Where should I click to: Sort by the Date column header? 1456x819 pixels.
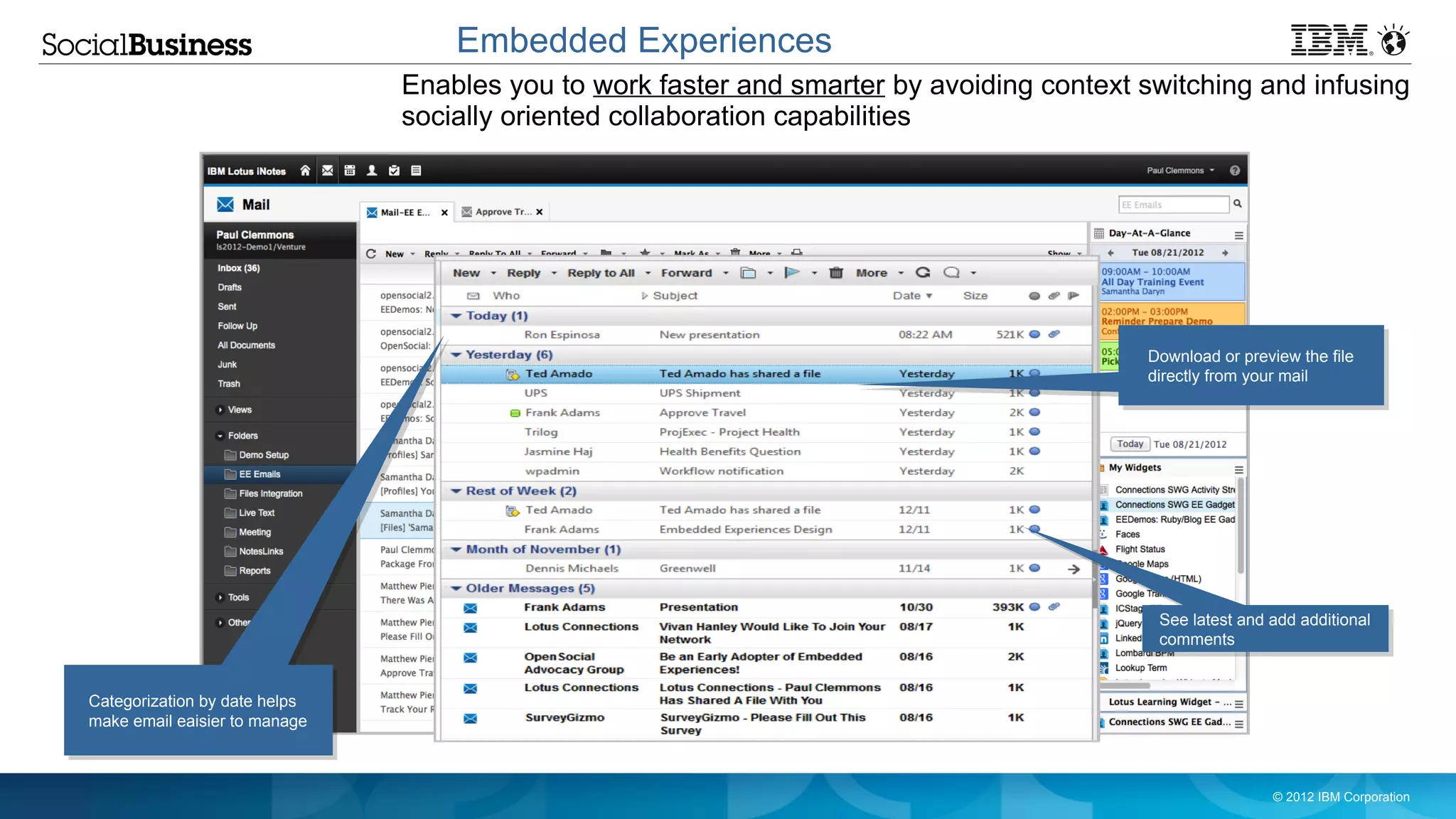[912, 296]
